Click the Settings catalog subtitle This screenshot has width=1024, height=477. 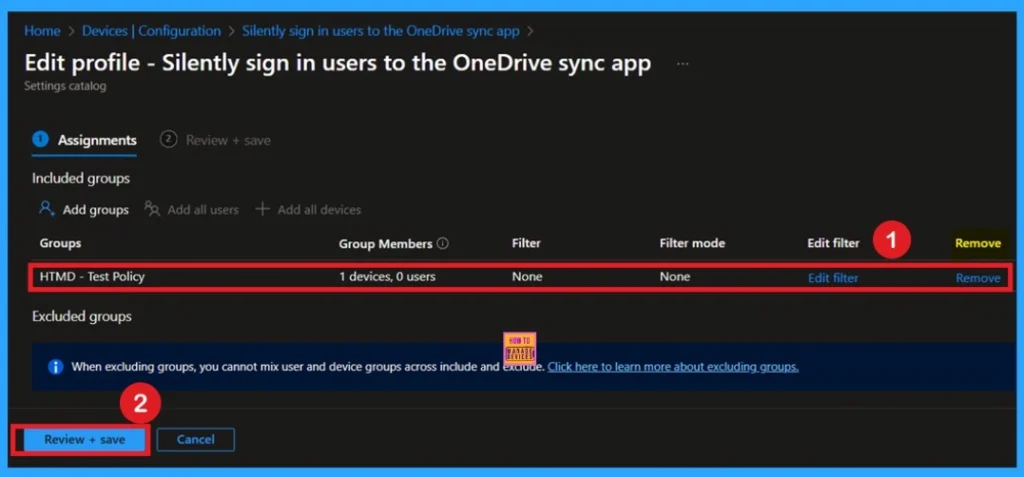click(x=65, y=86)
